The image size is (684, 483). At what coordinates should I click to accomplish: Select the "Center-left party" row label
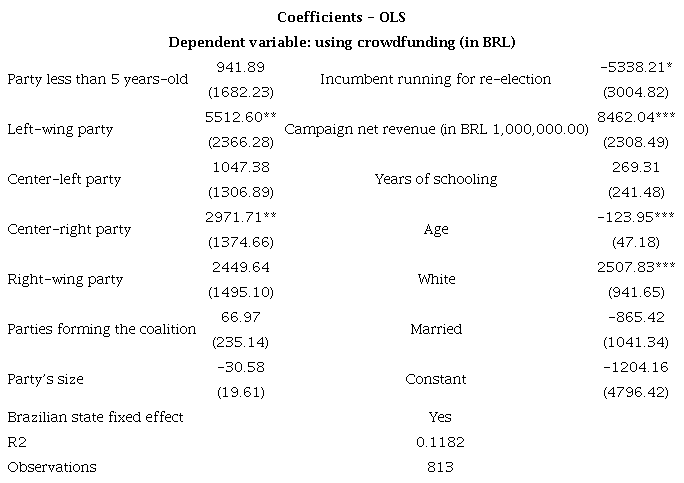point(64,179)
